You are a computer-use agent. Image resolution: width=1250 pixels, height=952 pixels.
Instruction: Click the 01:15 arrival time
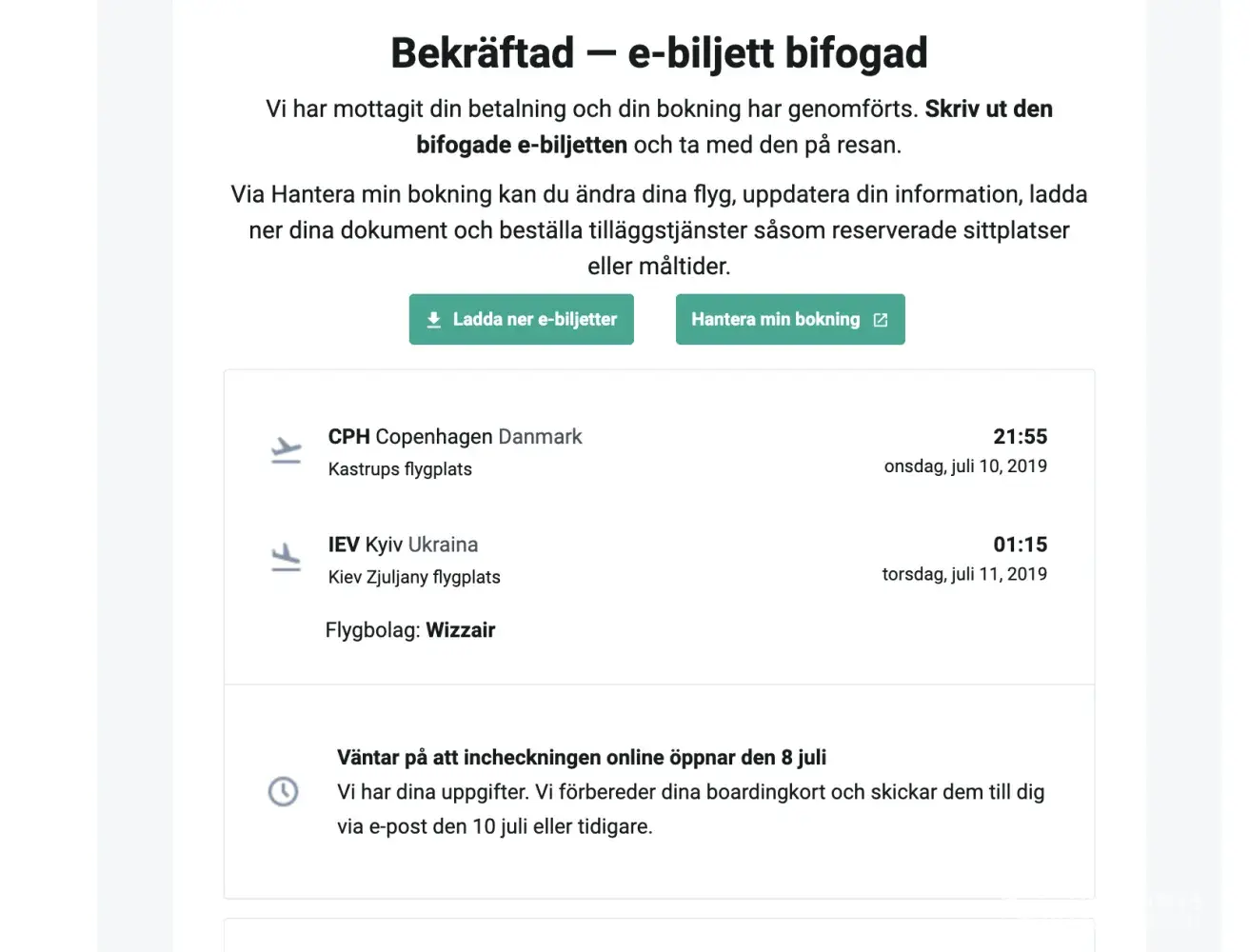tap(1020, 545)
